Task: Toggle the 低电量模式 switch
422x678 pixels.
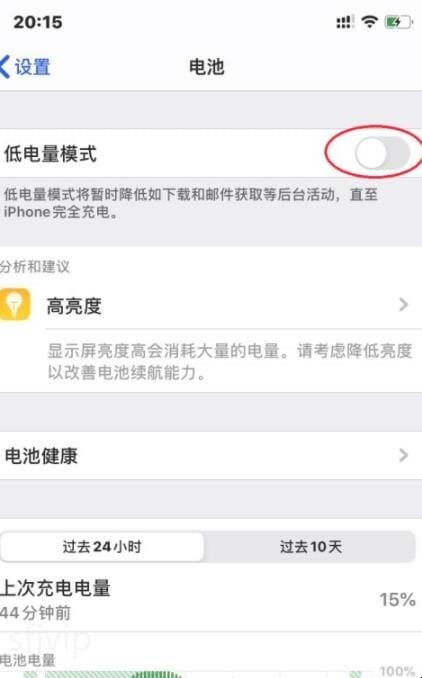Action: pos(382,153)
